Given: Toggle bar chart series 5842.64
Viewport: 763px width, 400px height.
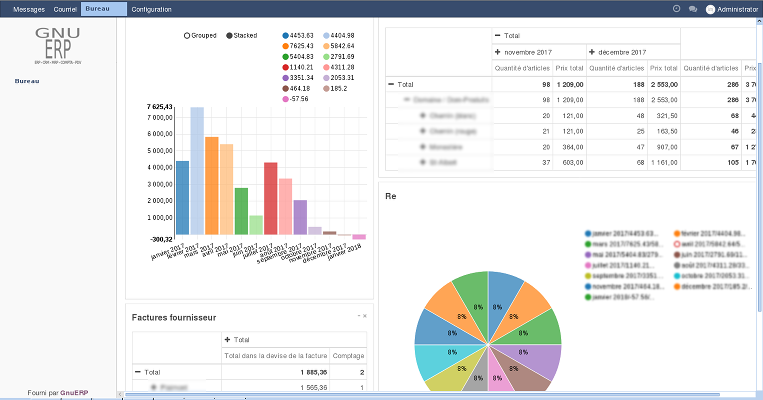Looking at the screenshot, I should click(x=339, y=46).
